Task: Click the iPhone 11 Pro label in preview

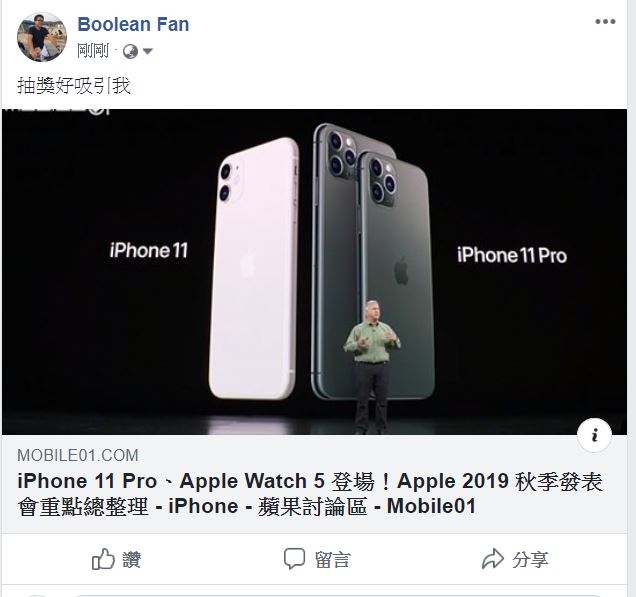Action: pos(512,256)
